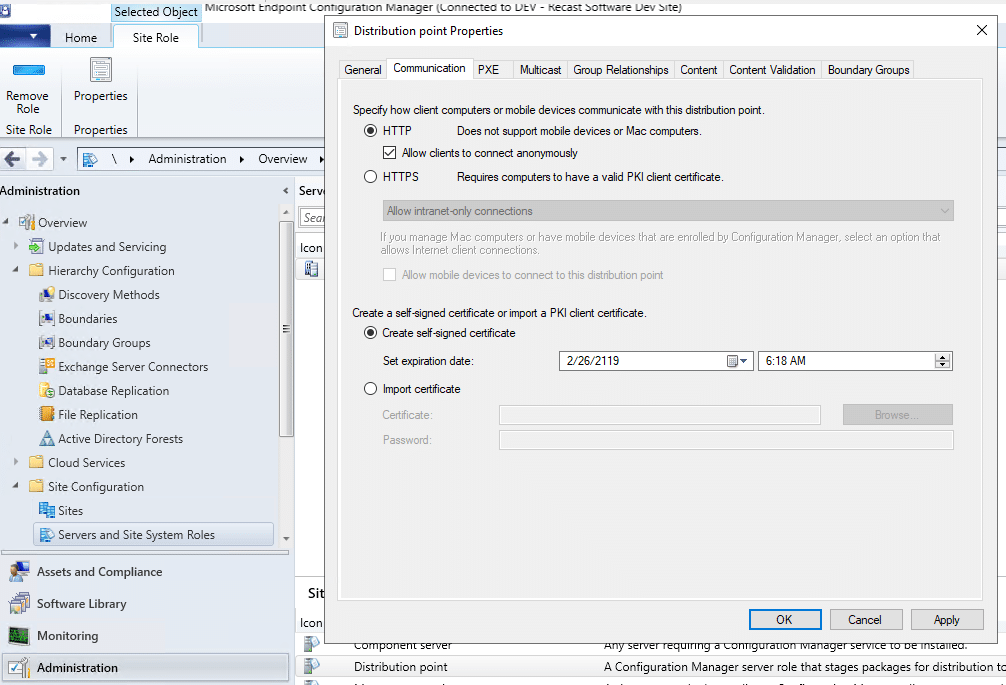Expand the Cloud Services tree node

pyautogui.click(x=16, y=463)
